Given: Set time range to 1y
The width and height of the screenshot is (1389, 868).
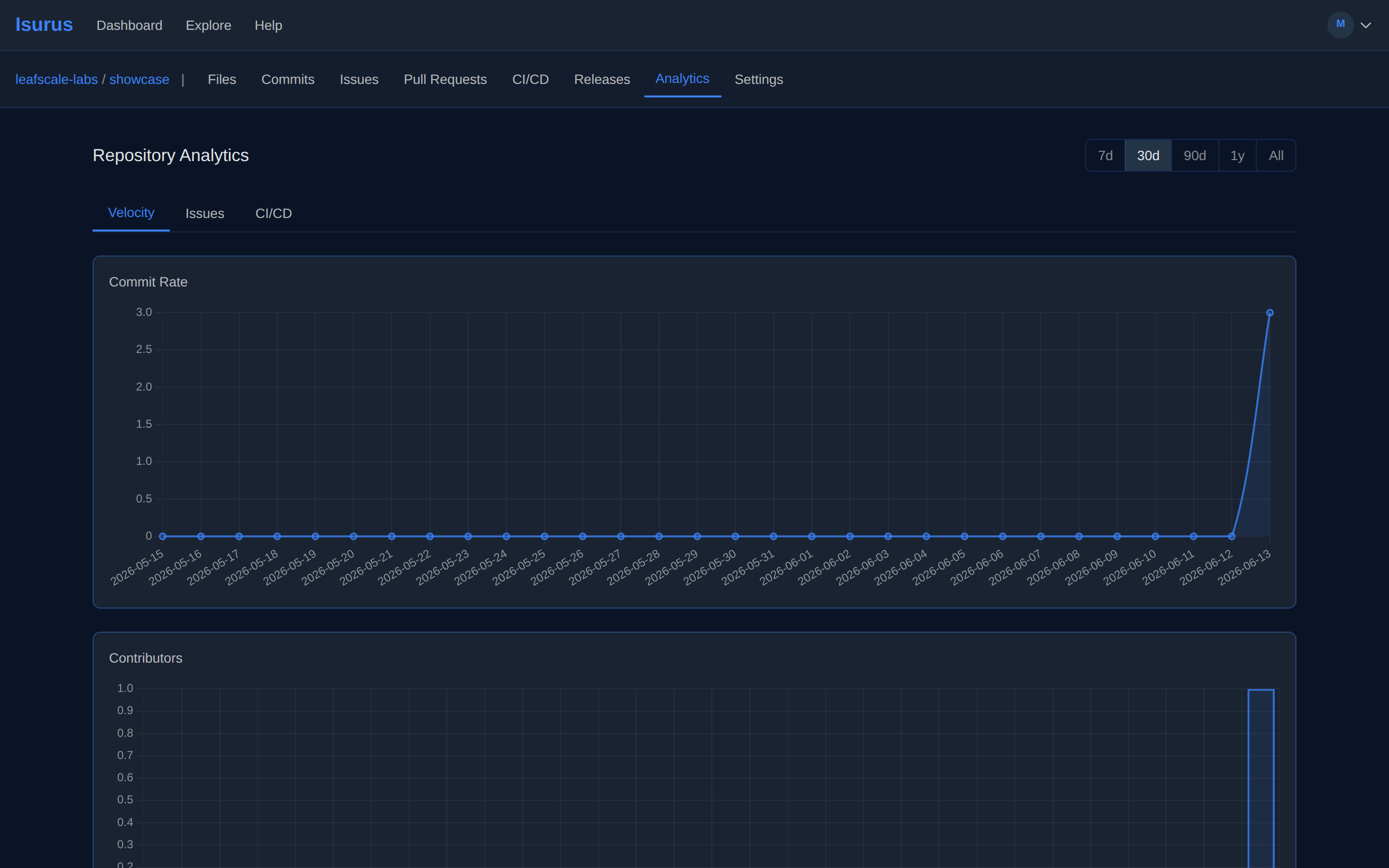Looking at the screenshot, I should point(1237,156).
